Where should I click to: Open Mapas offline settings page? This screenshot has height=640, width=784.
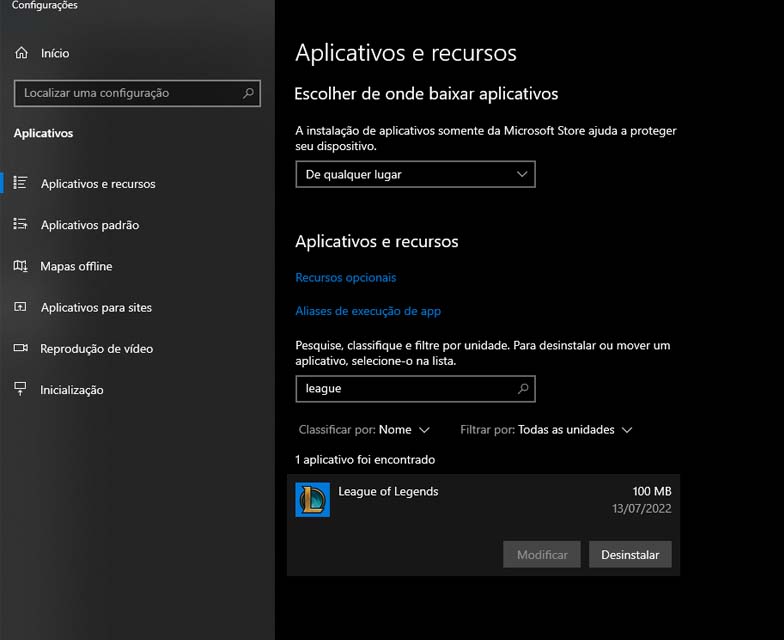pyautogui.click(x=76, y=266)
